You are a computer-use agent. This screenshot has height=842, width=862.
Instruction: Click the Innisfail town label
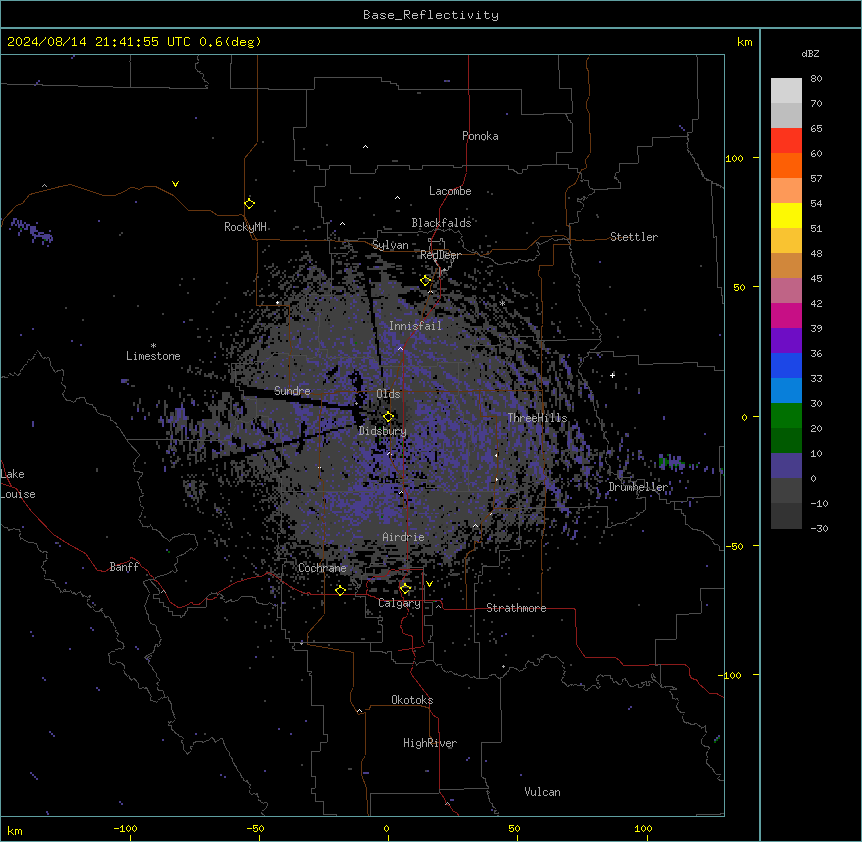[x=416, y=326]
